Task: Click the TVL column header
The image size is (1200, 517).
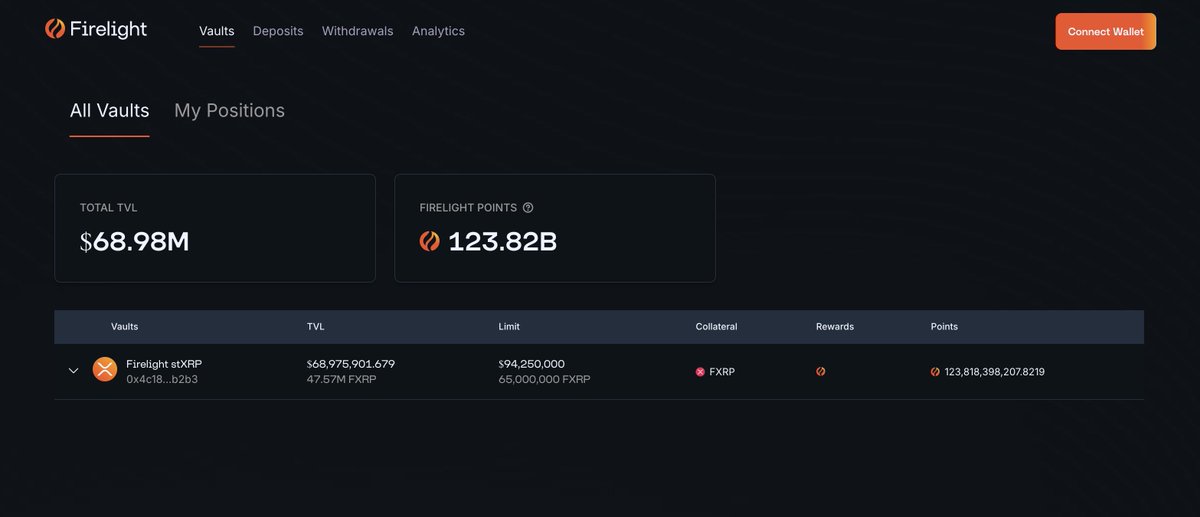Action: [316, 327]
